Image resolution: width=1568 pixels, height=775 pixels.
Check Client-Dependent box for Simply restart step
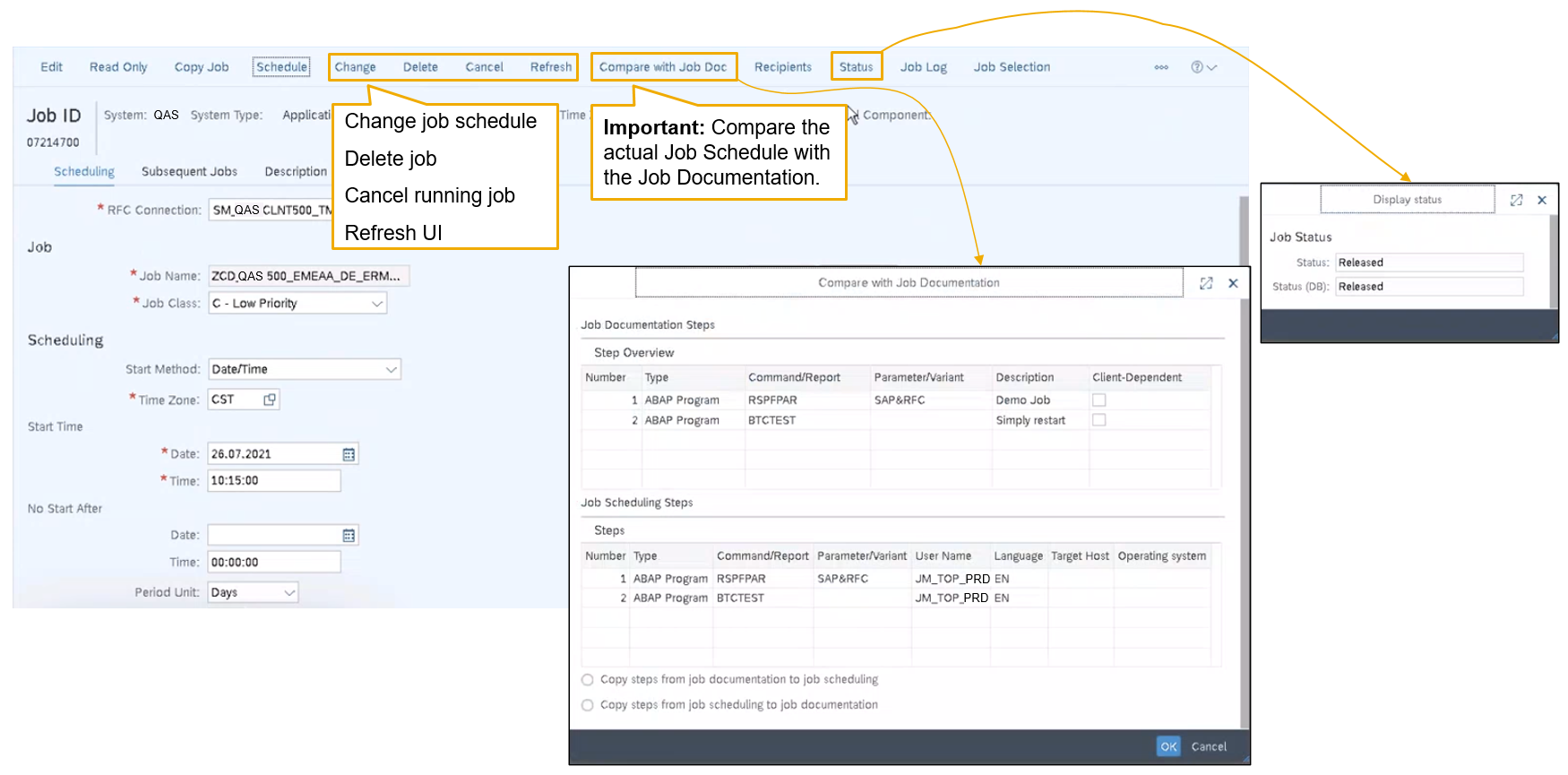pos(1099,420)
